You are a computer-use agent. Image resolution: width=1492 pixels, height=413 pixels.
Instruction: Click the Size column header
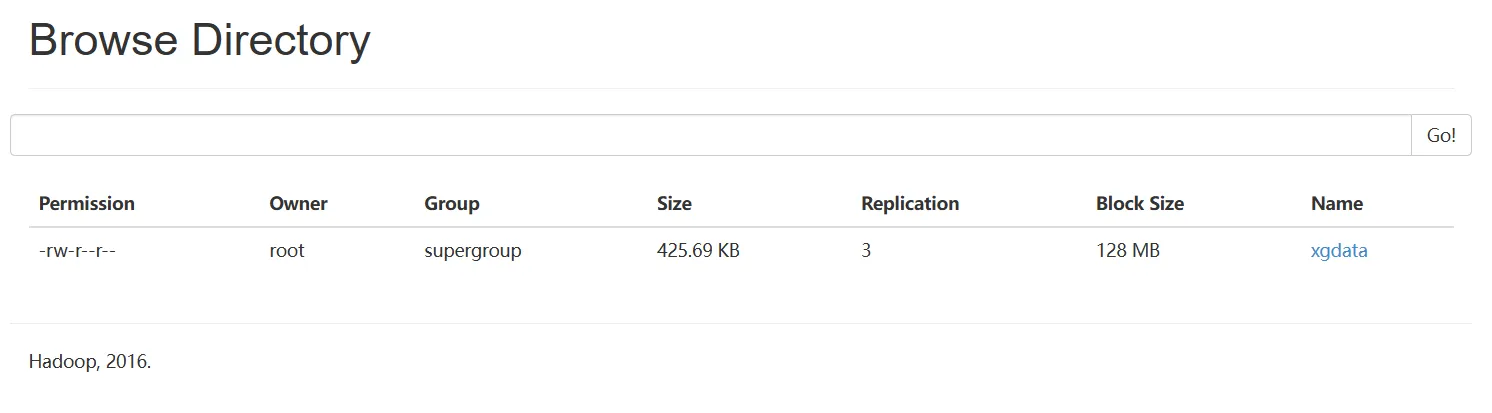(x=674, y=203)
